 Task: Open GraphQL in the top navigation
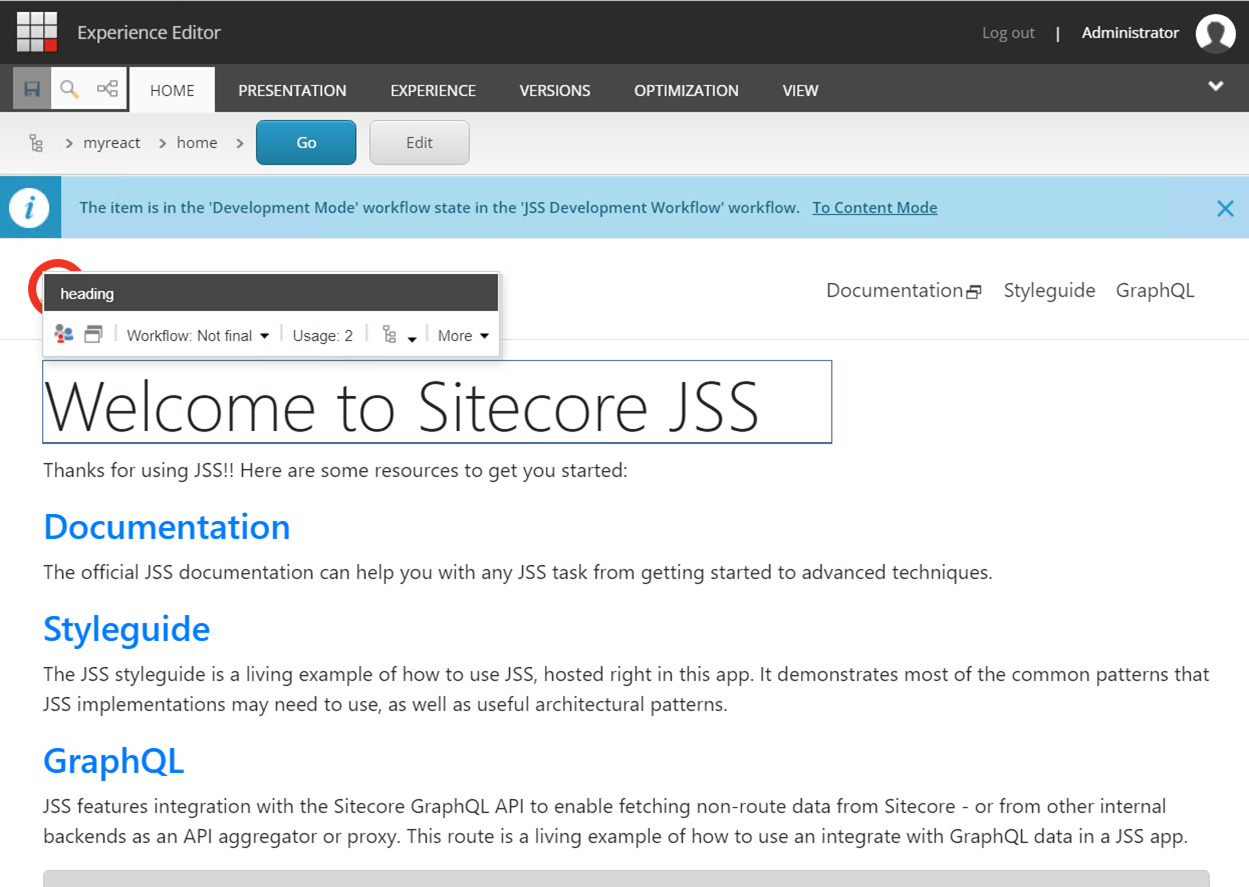[1155, 290]
